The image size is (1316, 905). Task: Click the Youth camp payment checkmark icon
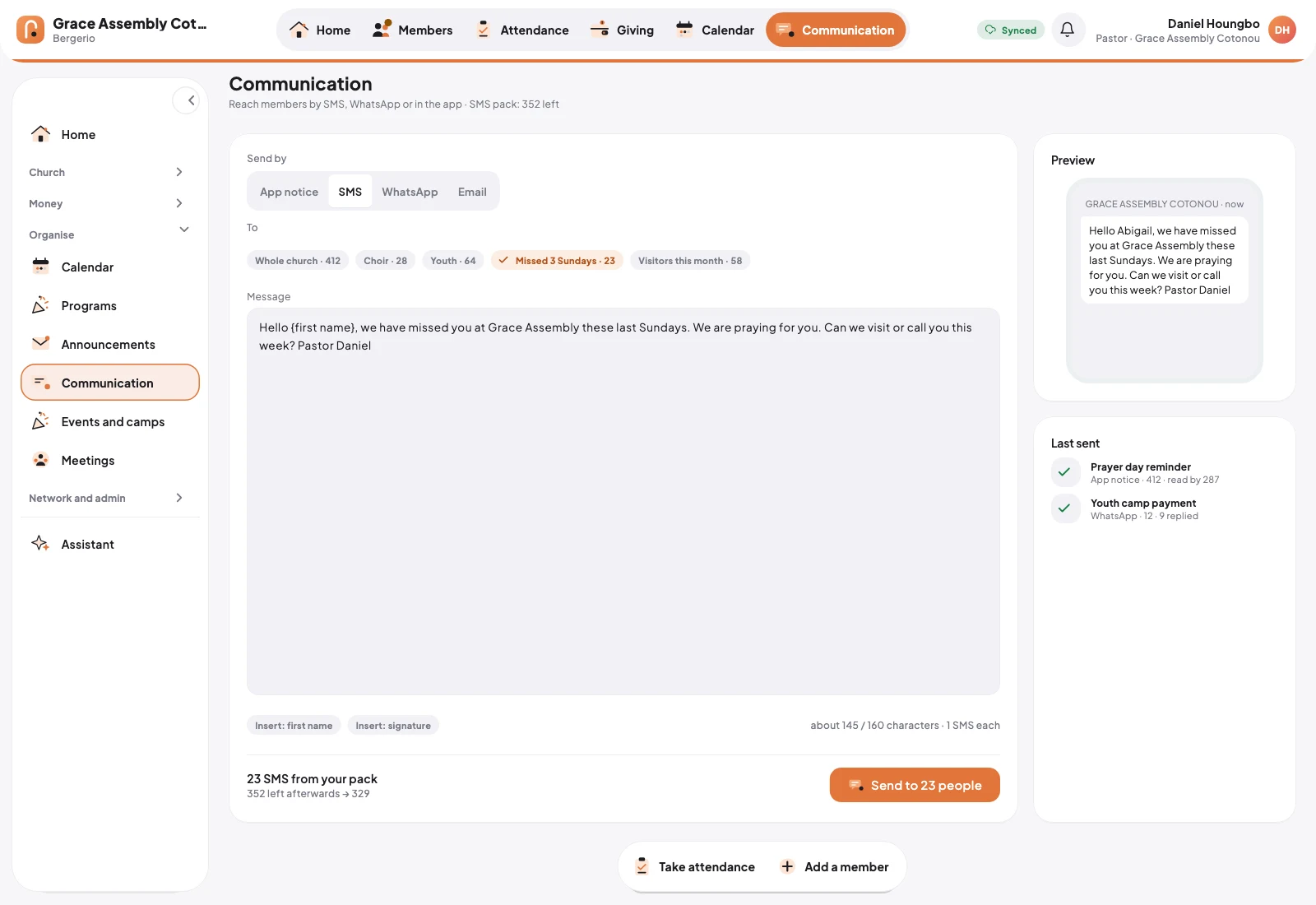[1065, 508]
